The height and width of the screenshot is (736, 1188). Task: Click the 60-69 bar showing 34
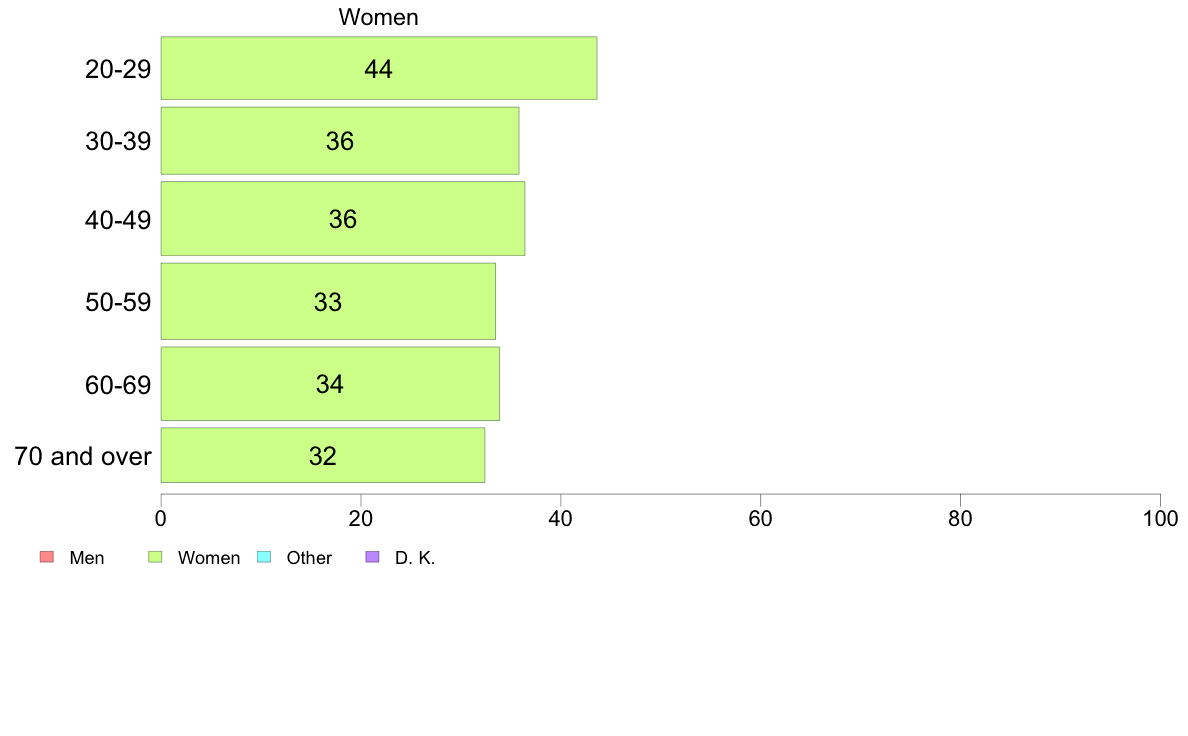pos(330,384)
